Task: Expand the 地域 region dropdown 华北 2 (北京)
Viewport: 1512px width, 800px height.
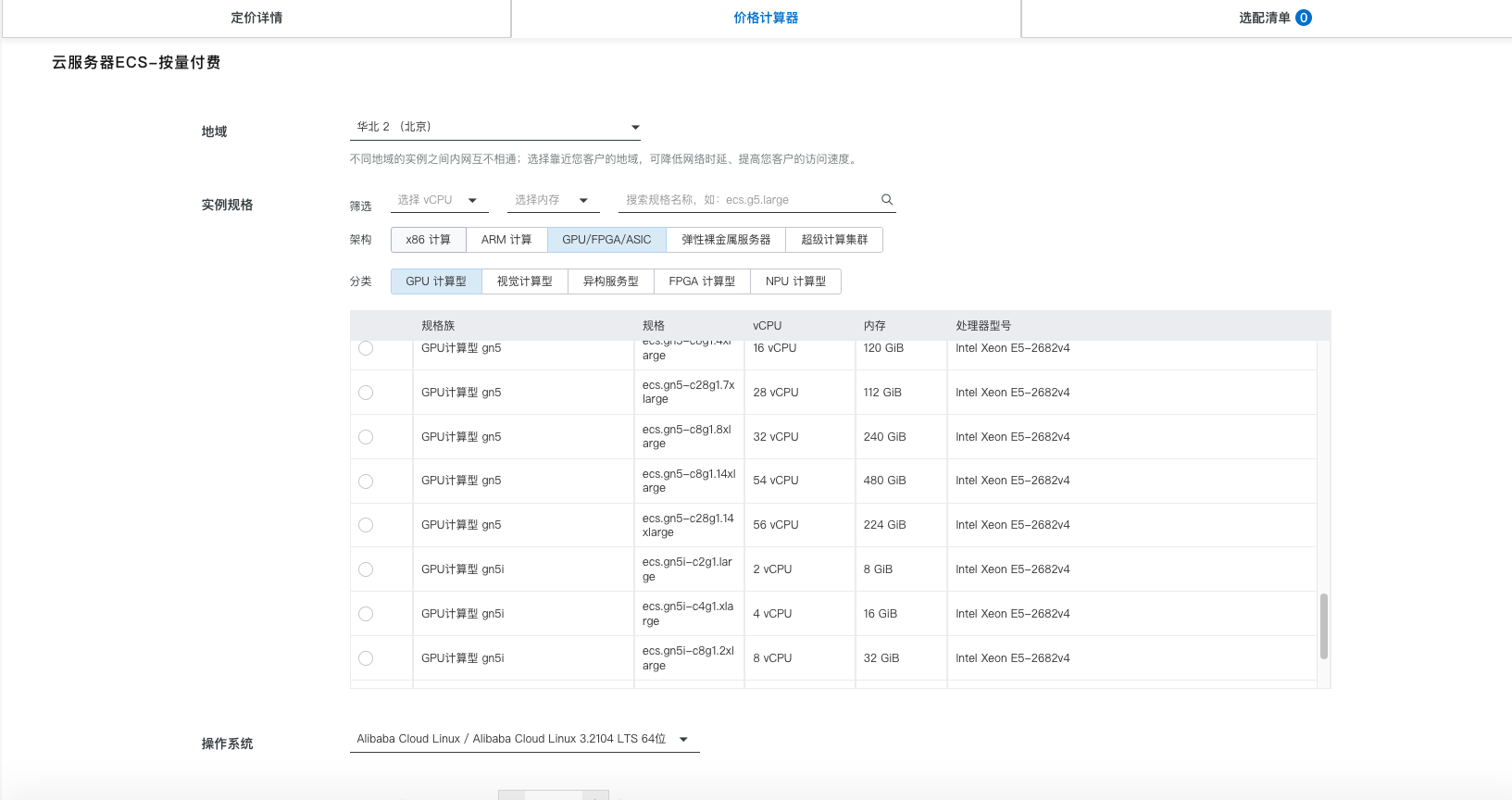Action: pyautogui.click(x=495, y=127)
